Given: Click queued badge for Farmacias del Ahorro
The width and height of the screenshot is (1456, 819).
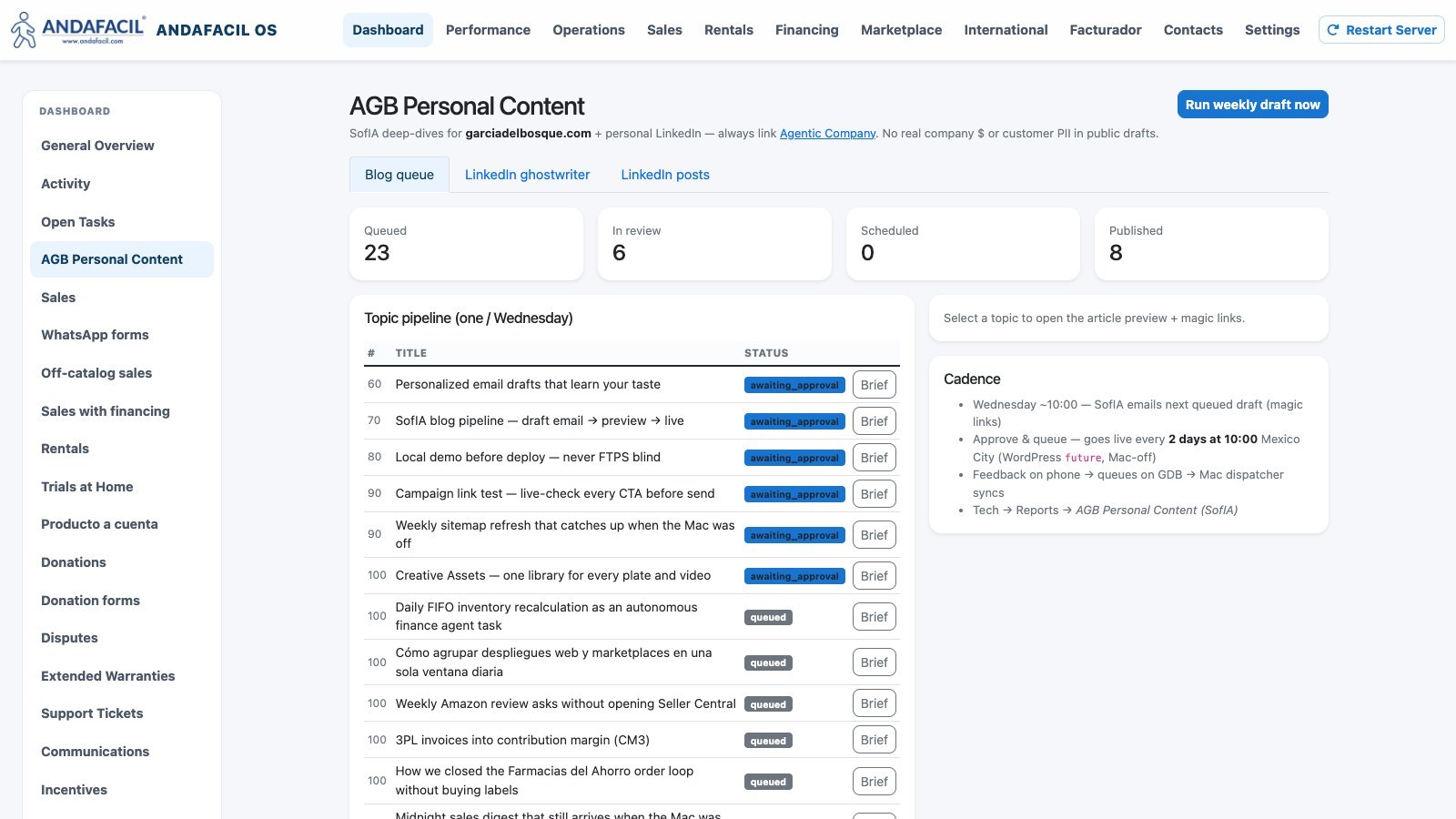Looking at the screenshot, I should pos(768,782).
